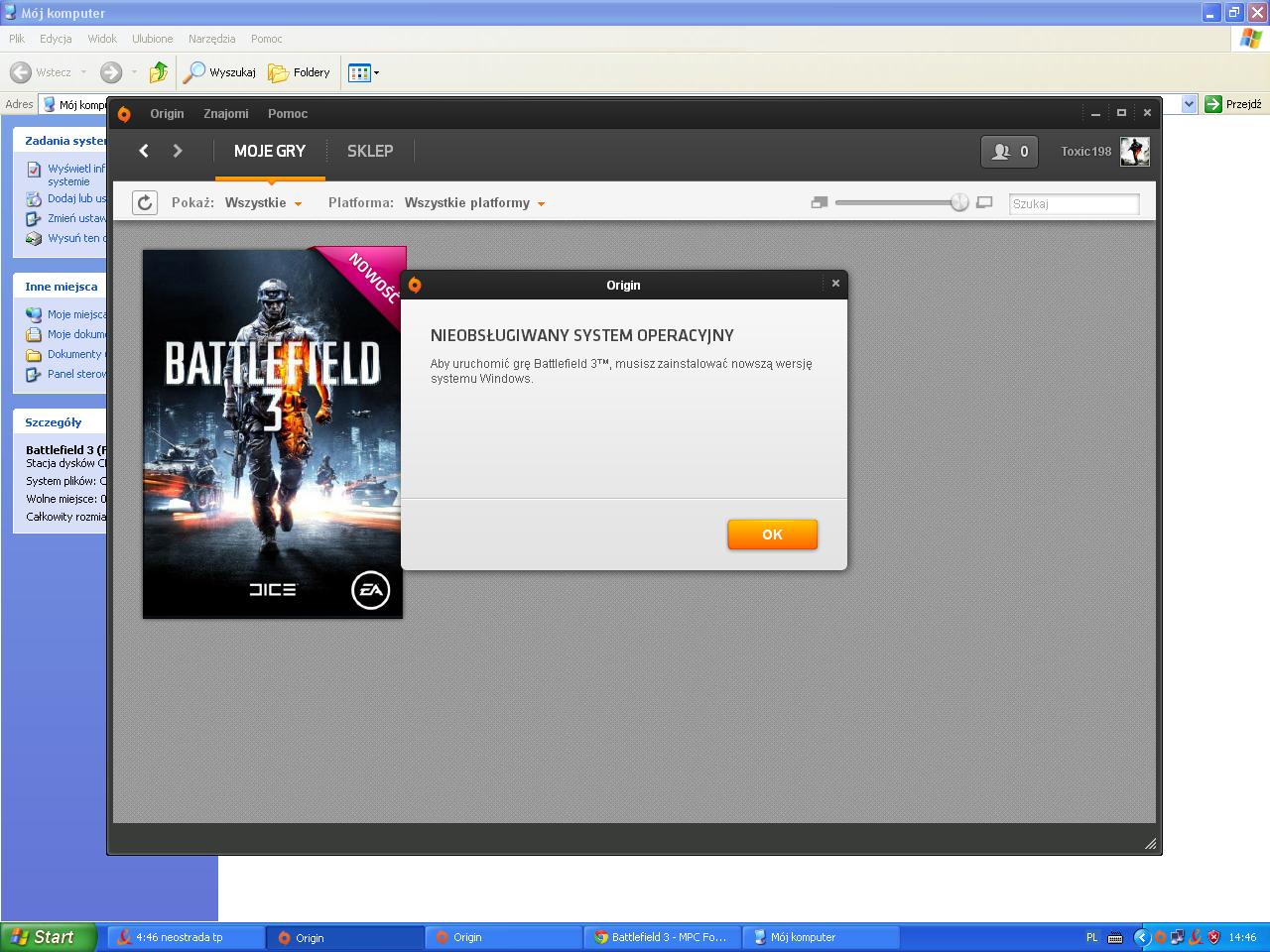
Task: Click the Explorer forward arrow button
Action: click(111, 72)
